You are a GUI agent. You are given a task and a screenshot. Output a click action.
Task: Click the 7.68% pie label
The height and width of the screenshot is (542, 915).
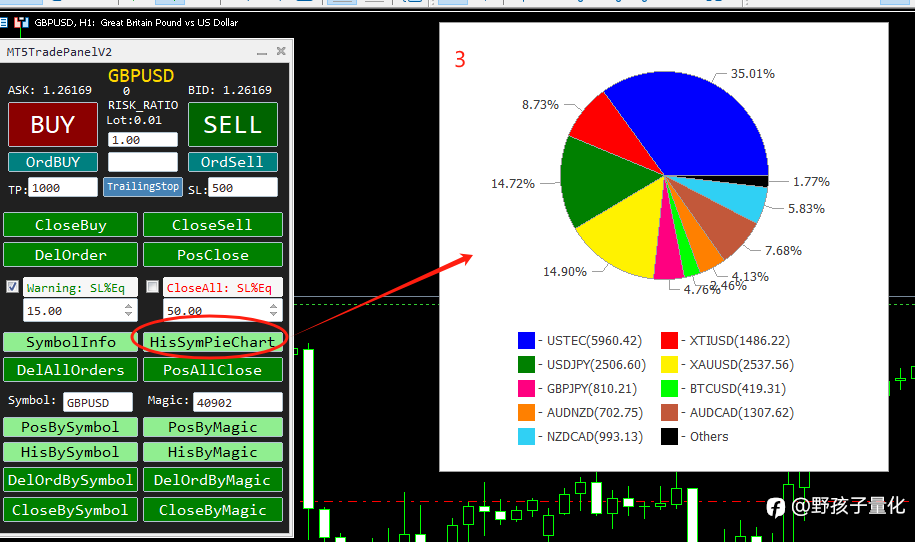point(783,250)
